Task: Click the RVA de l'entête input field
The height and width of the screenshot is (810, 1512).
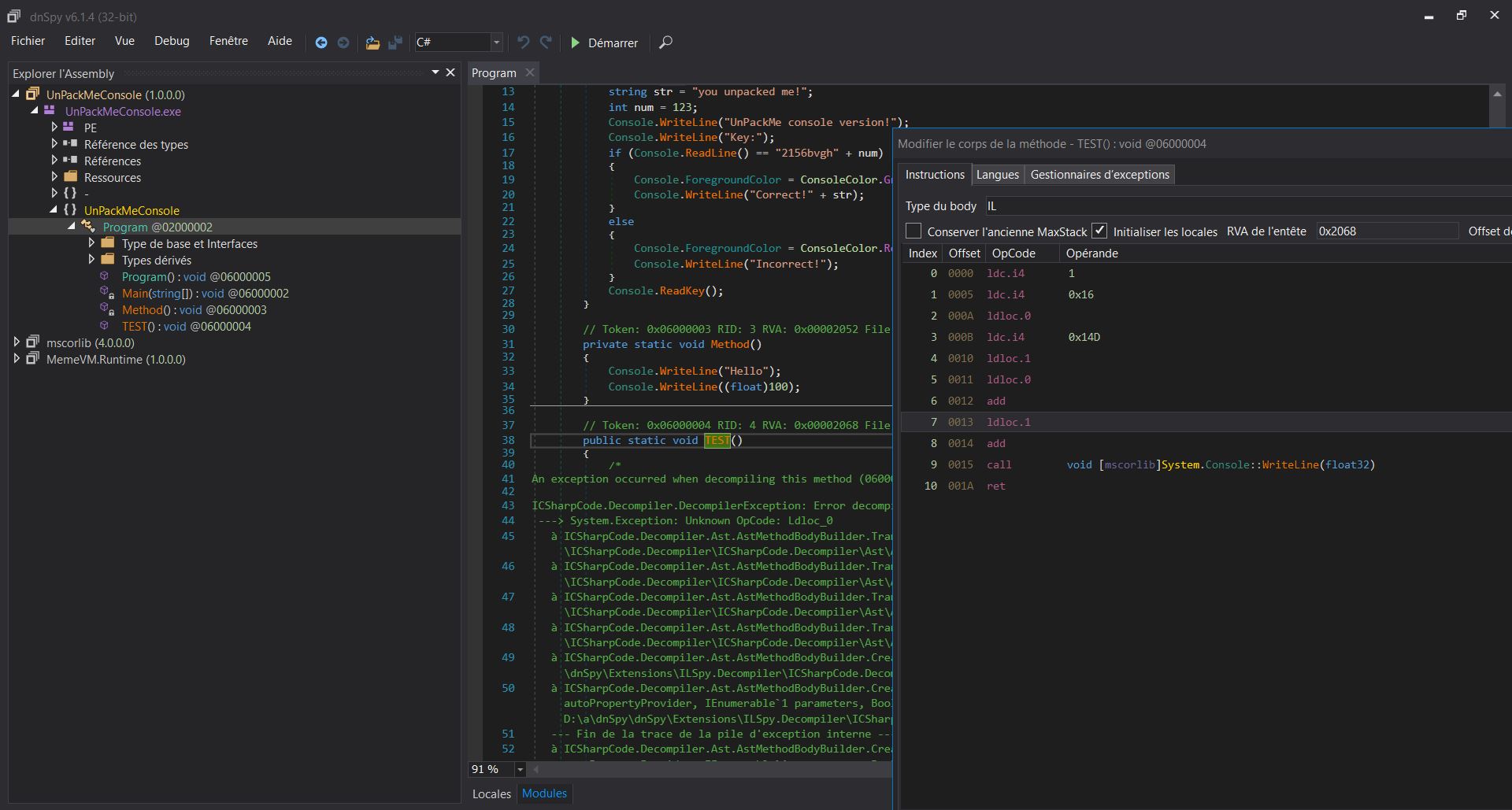Action: pyautogui.click(x=1386, y=231)
